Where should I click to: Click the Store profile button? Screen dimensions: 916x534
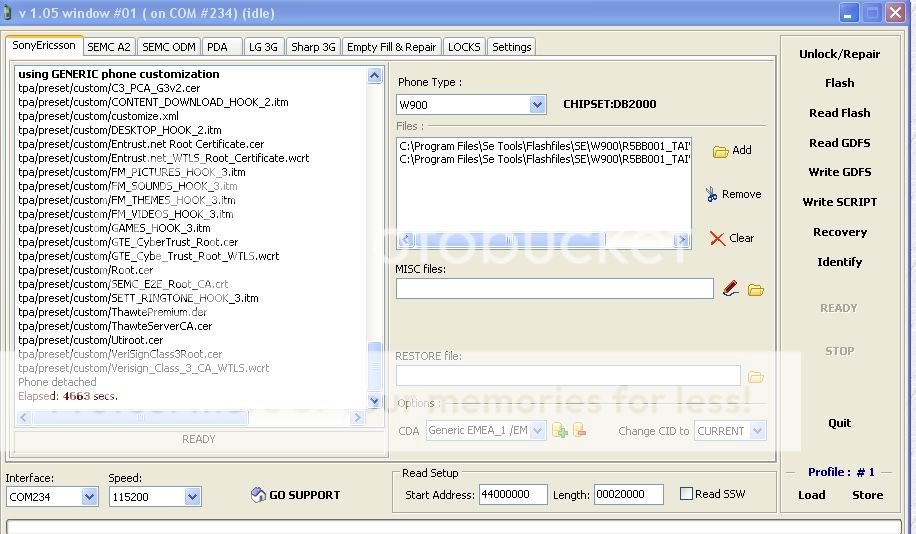(867, 495)
